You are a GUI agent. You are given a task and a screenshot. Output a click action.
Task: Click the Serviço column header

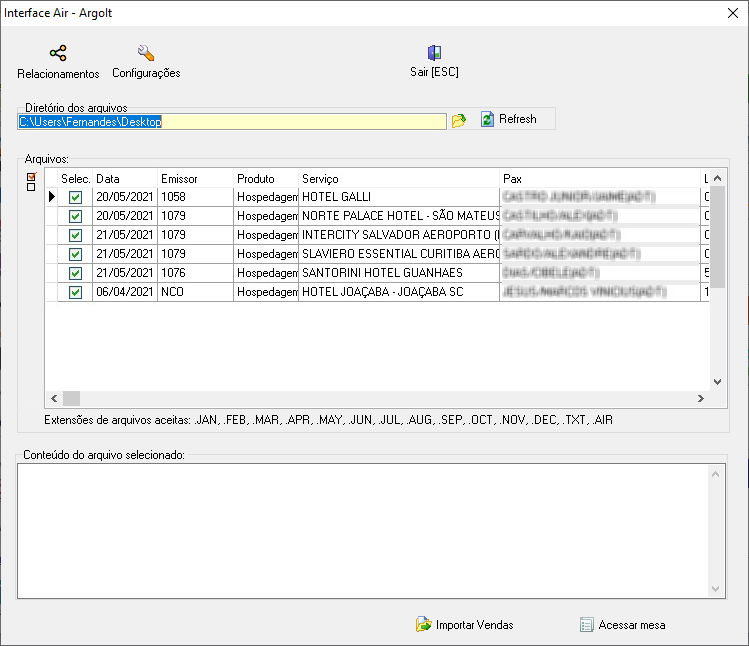tap(399, 179)
